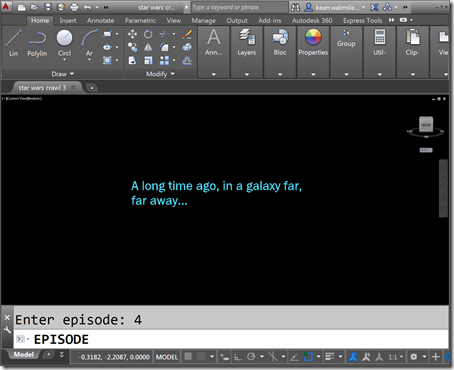454x370 pixels.
Task: Activate the Rotate tool
Action: (148, 34)
